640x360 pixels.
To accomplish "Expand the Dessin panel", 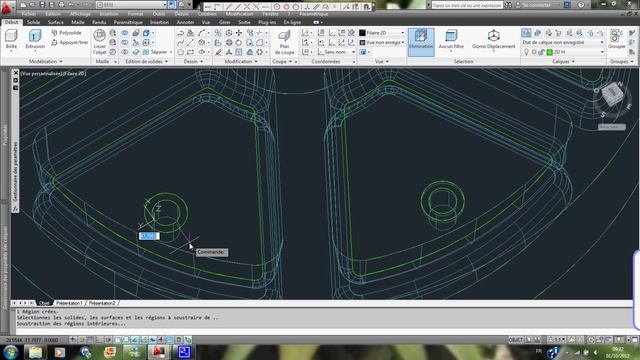I will coord(193,62).
